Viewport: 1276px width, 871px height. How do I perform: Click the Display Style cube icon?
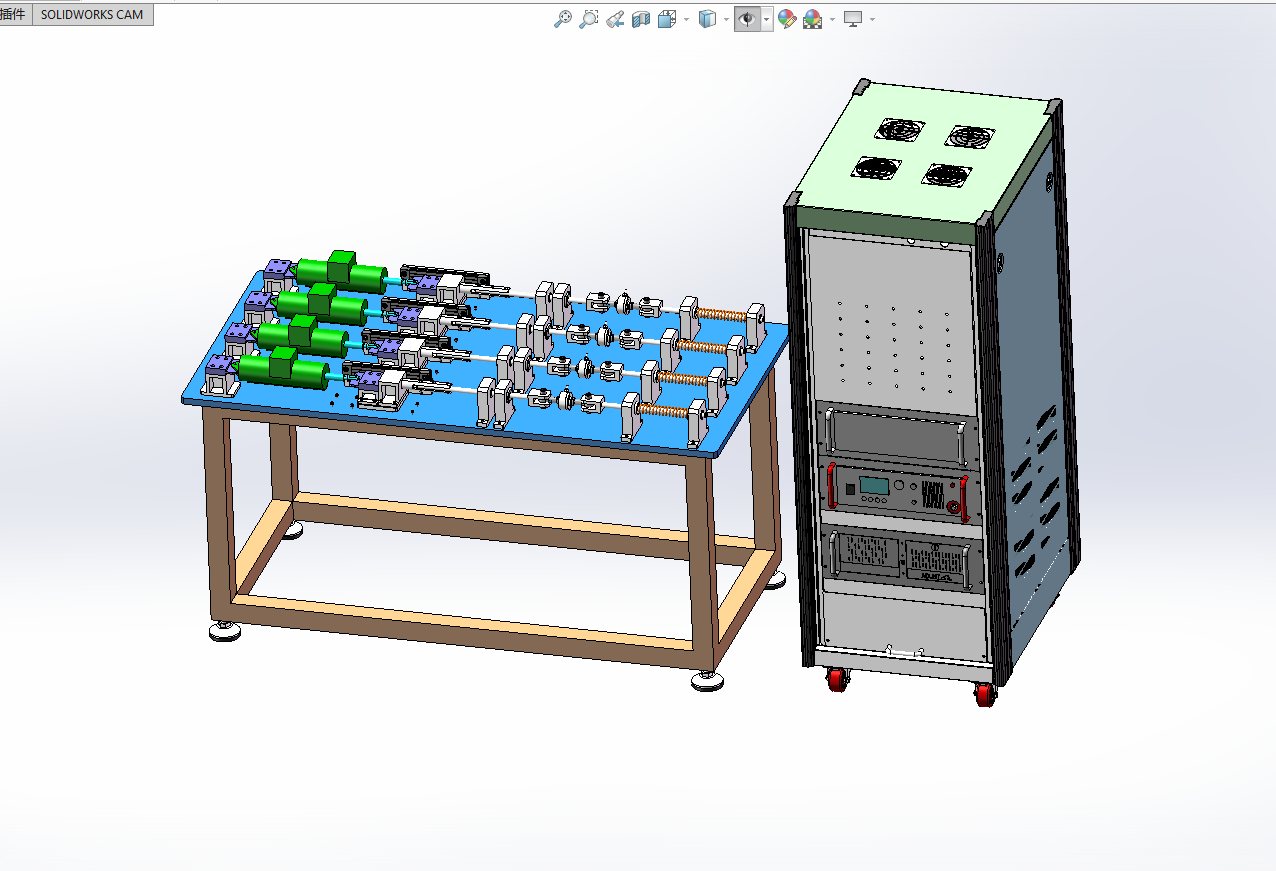coord(707,19)
